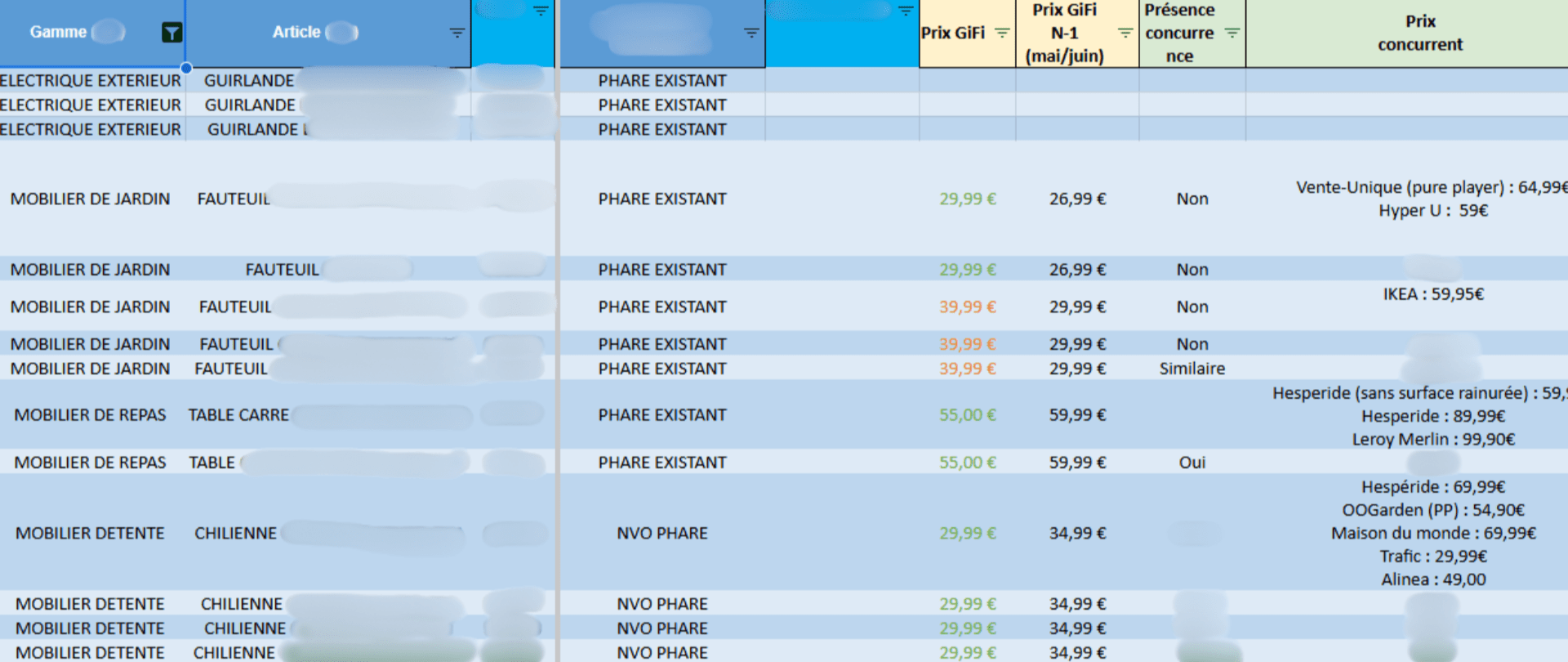Open the Présence concurrence filter icon

tap(1232, 33)
